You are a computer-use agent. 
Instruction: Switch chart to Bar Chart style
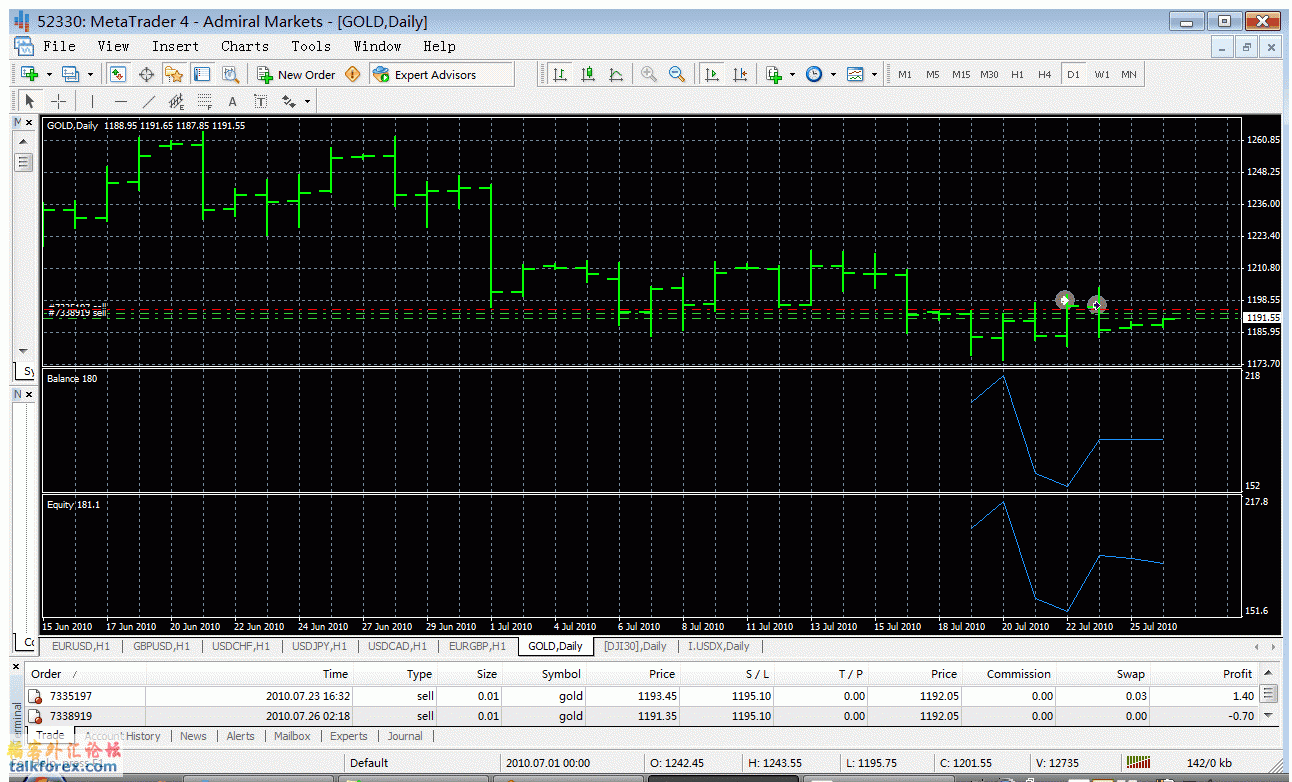coord(560,74)
